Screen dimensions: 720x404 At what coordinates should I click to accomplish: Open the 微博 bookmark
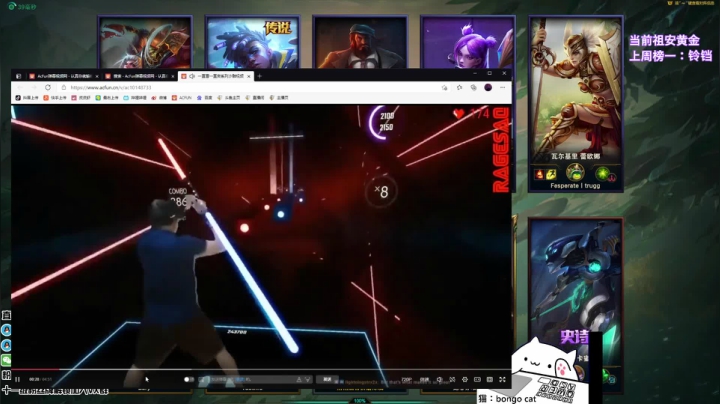point(159,98)
